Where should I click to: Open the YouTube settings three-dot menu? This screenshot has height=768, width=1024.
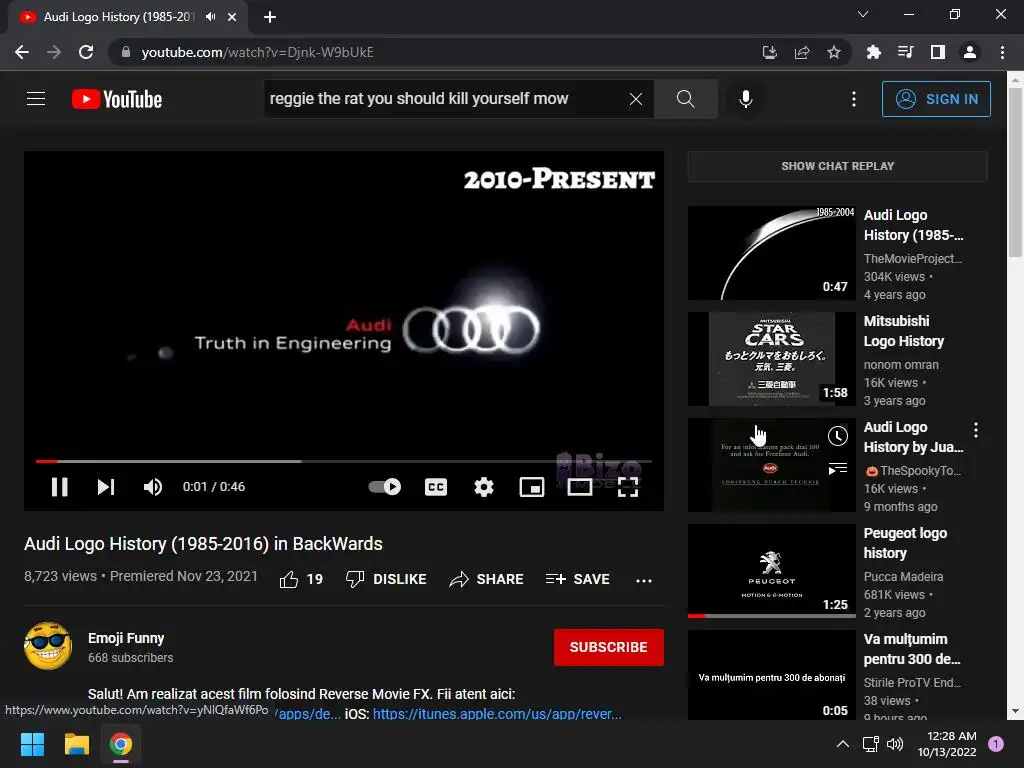(854, 99)
